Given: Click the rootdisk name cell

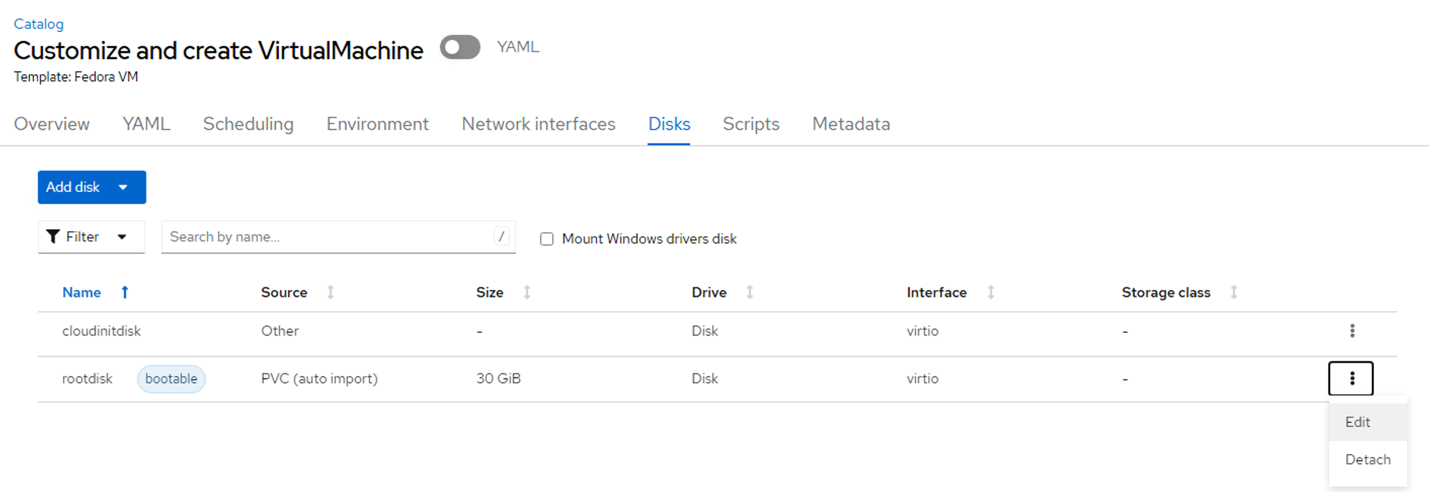Looking at the screenshot, I should click(87, 379).
